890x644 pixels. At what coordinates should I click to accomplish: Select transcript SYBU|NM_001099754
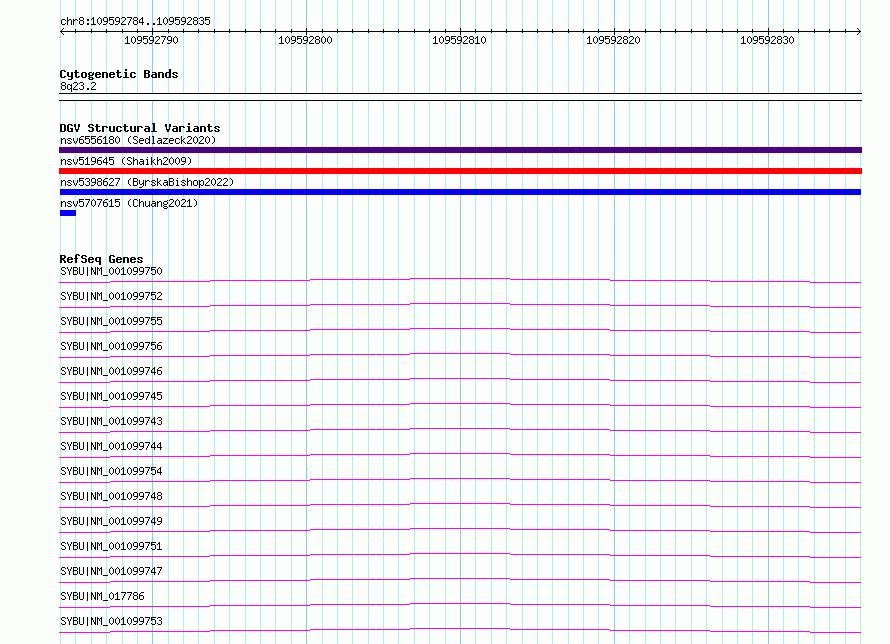111,471
